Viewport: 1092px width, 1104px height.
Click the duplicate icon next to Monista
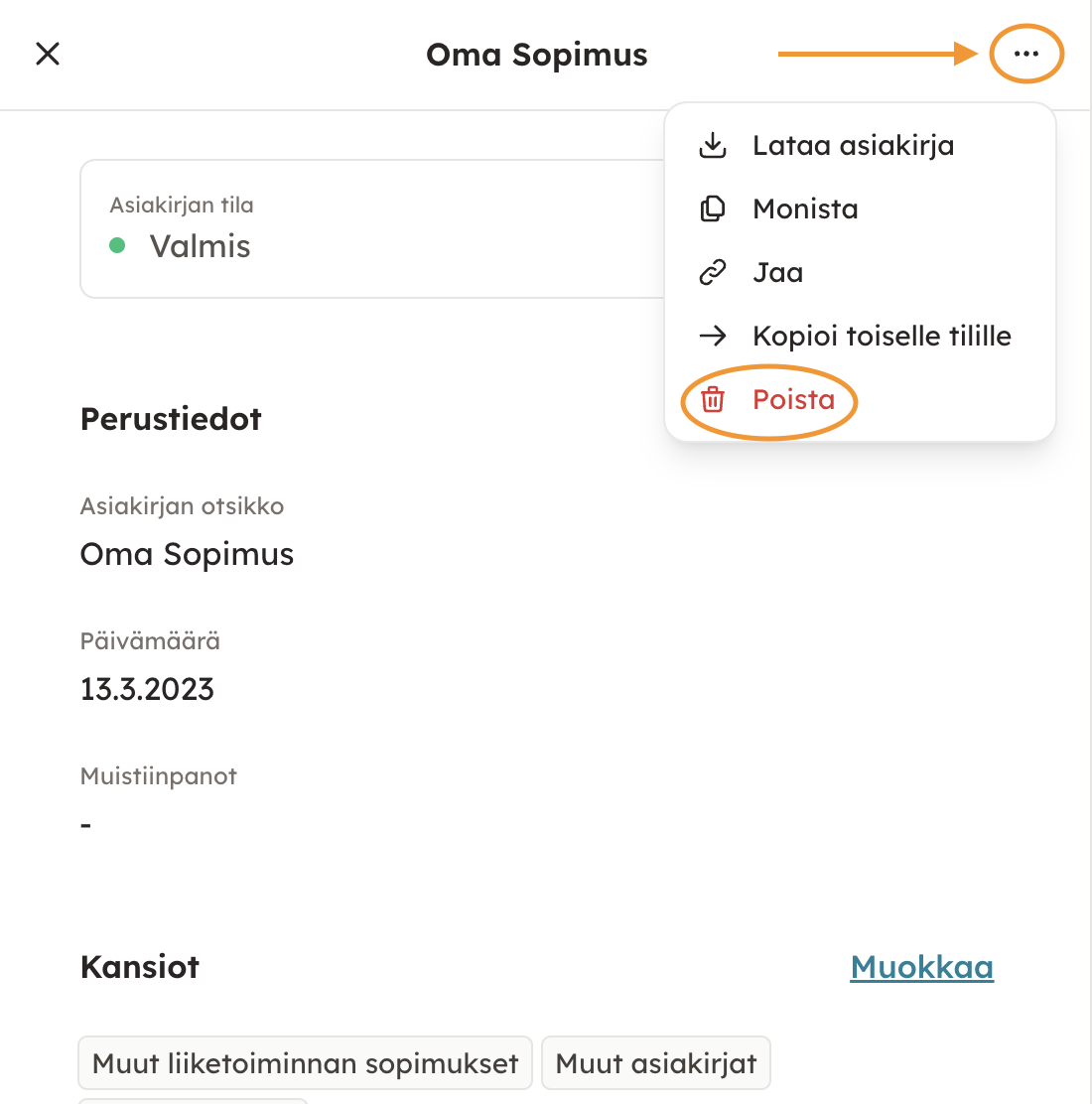(x=713, y=209)
